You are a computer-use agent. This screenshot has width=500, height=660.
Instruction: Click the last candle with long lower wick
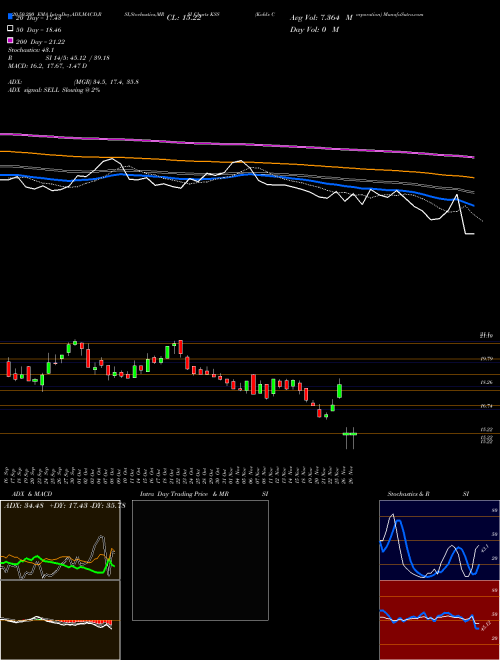(353, 438)
